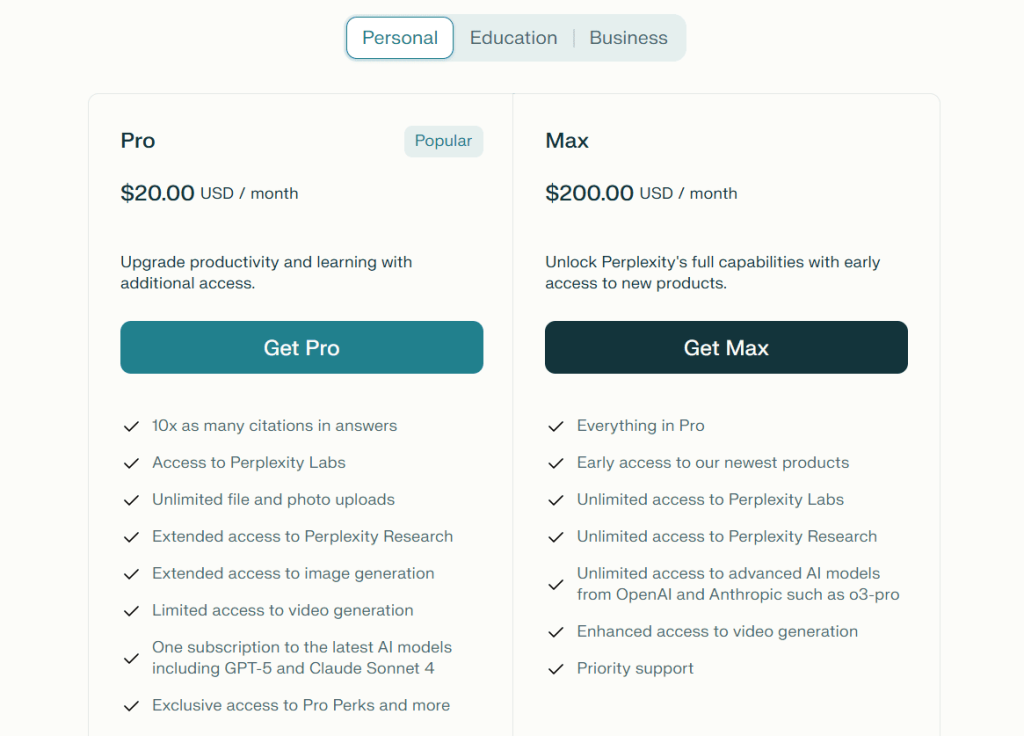Click the Popular badge on Pro
Image resolution: width=1024 pixels, height=736 pixels.
[x=443, y=141]
